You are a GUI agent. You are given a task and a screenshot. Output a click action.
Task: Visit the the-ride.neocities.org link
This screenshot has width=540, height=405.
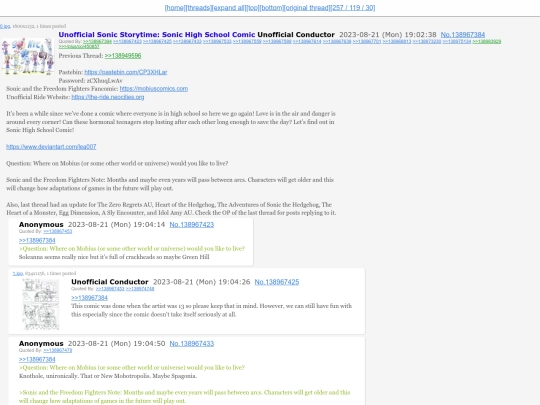coord(108,97)
